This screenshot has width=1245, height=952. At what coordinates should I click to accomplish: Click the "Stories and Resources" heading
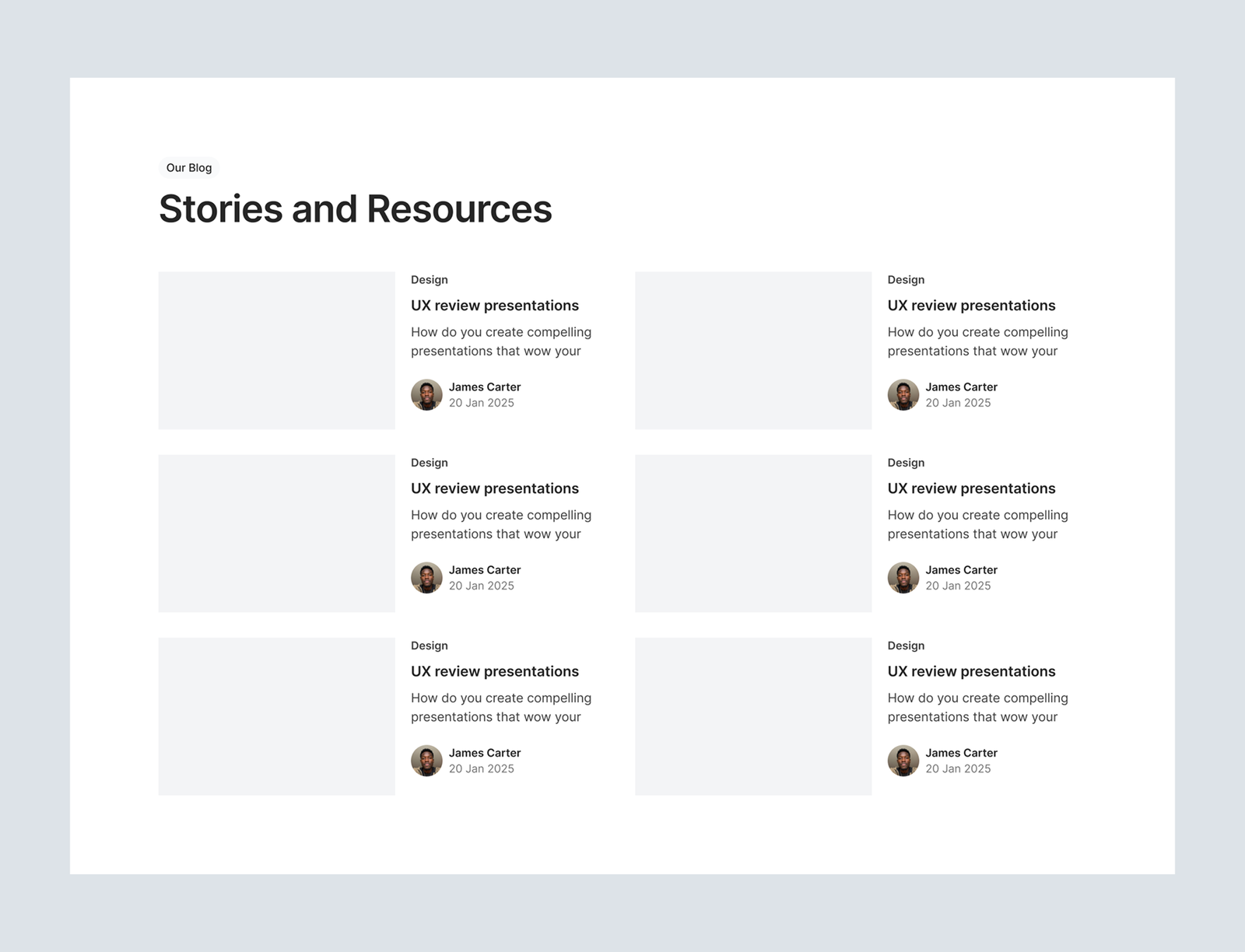(x=355, y=209)
